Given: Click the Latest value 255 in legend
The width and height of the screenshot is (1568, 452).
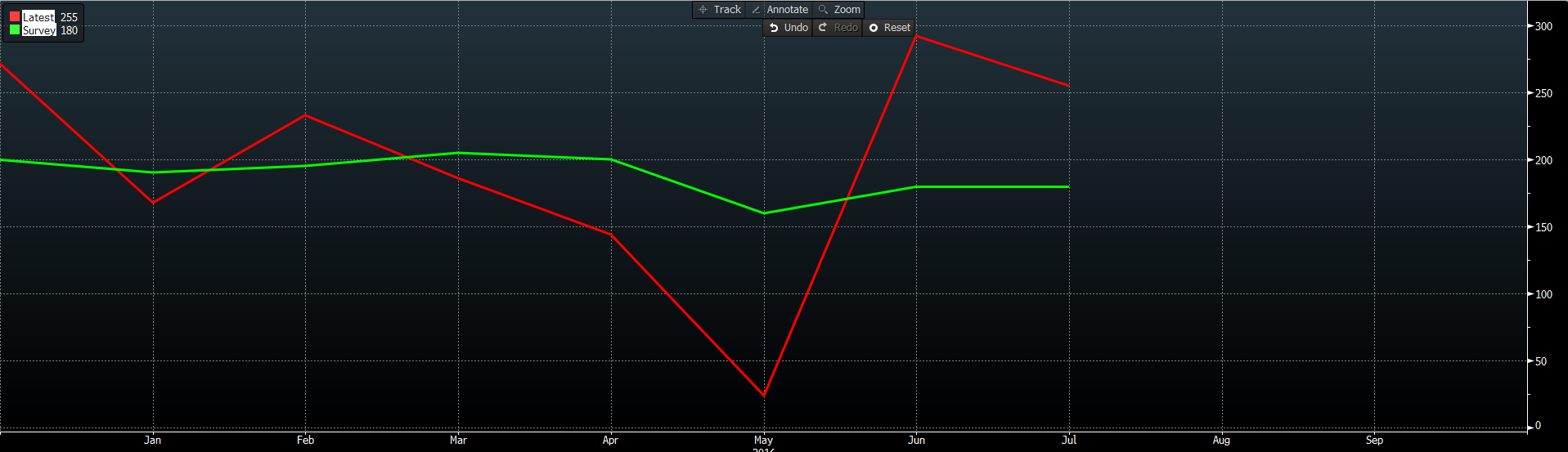Looking at the screenshot, I should [70, 17].
